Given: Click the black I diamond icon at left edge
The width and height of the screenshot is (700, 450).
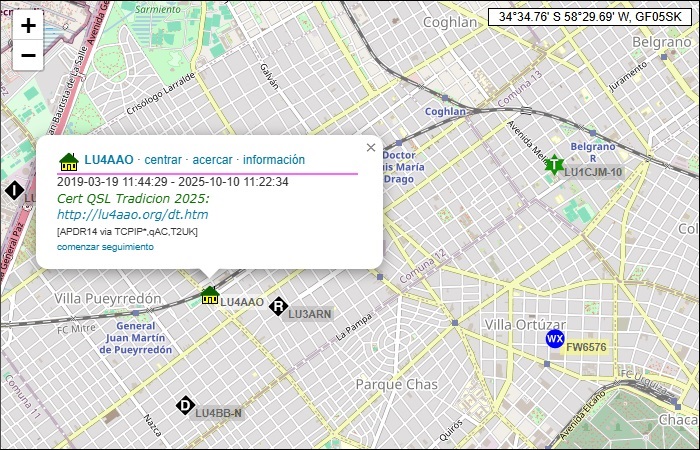Looking at the screenshot, I should pos(14,190).
